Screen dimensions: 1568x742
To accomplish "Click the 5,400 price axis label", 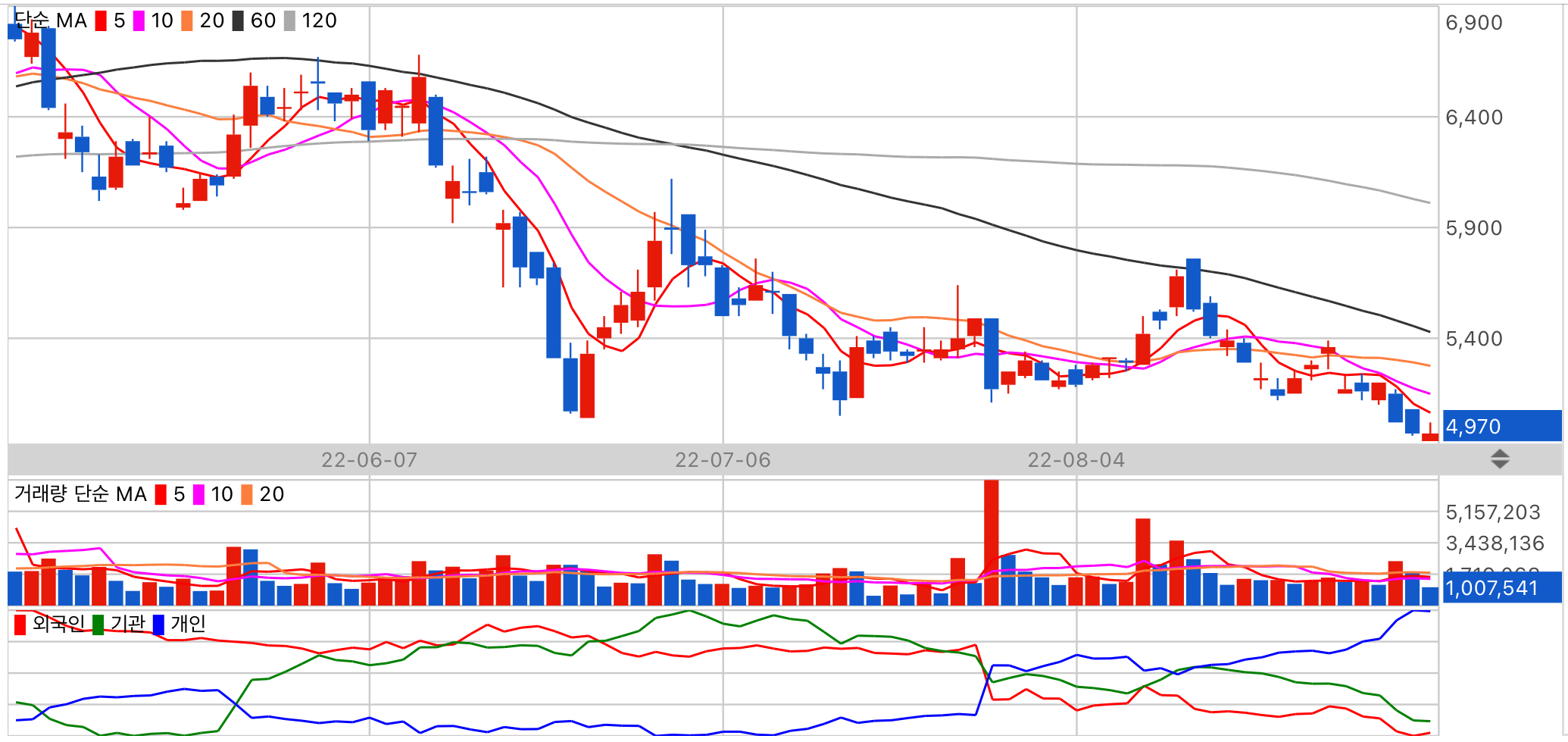I will pos(1474,339).
